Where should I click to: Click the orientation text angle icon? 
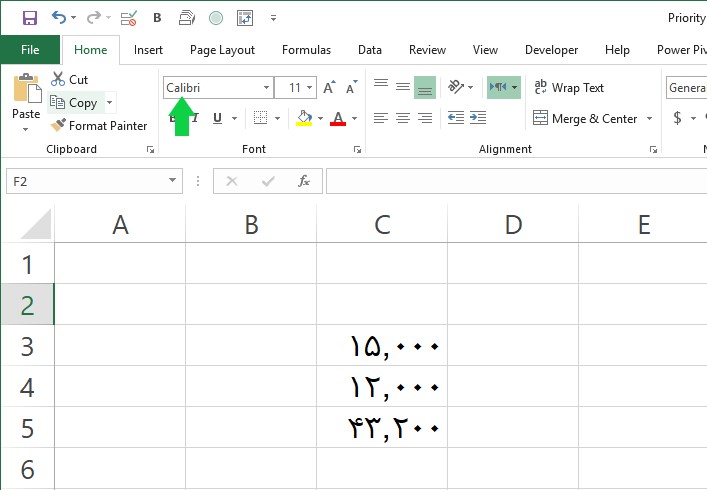point(455,87)
